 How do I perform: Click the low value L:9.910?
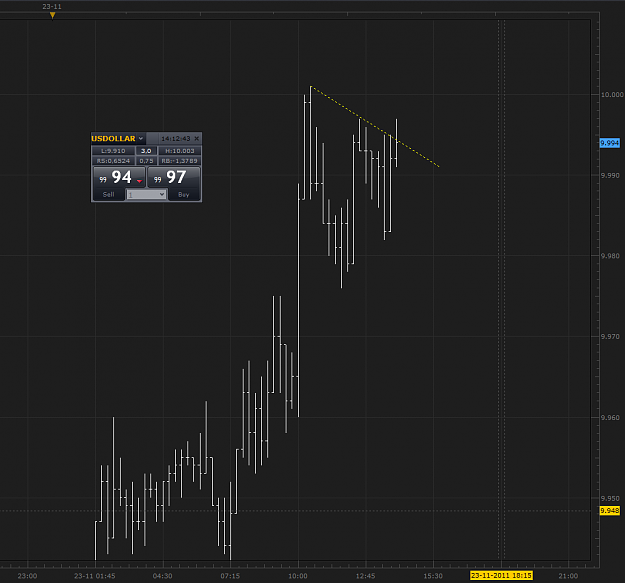pos(113,151)
